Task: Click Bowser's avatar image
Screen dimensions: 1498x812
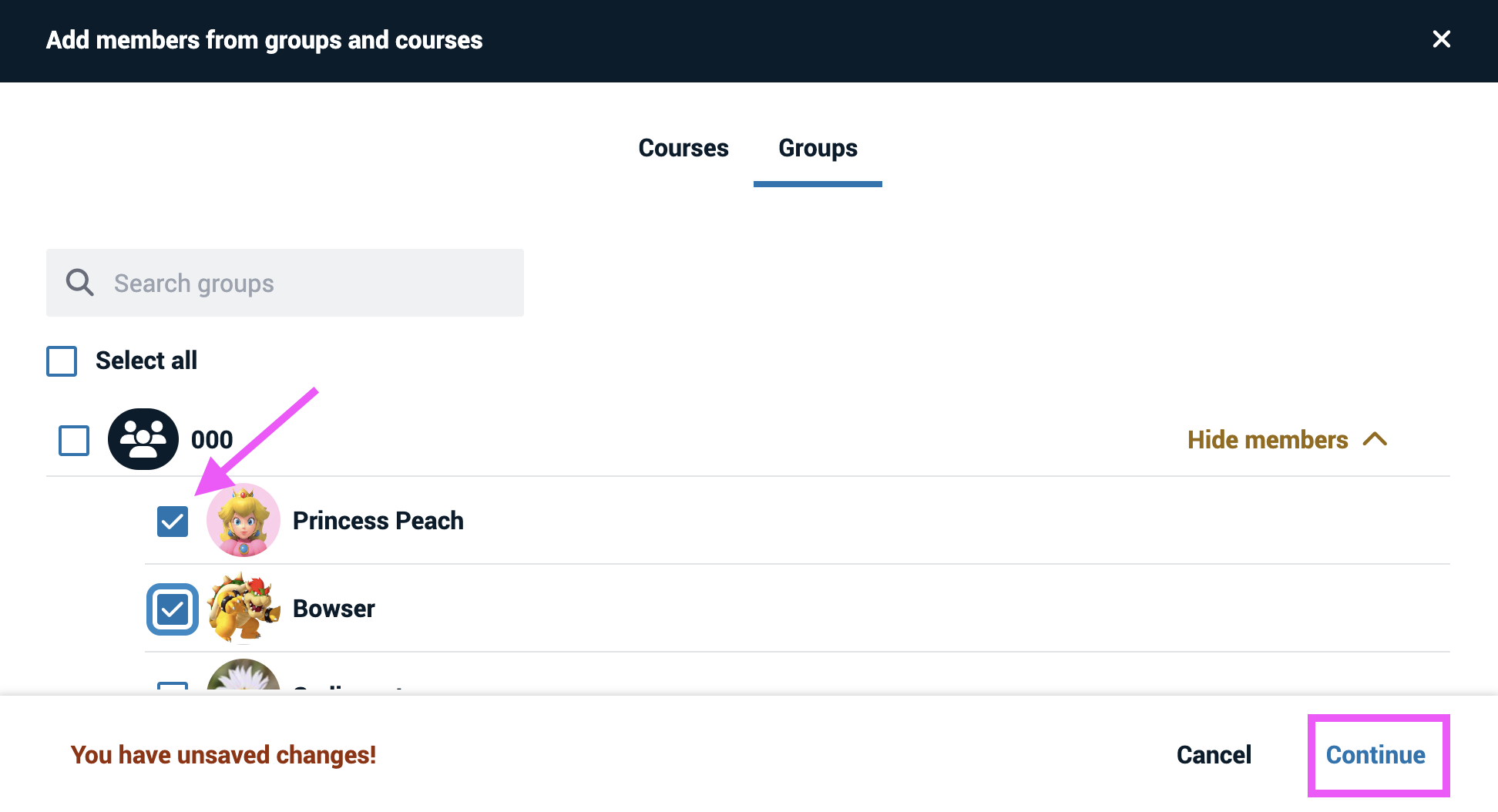Action: pos(244,608)
